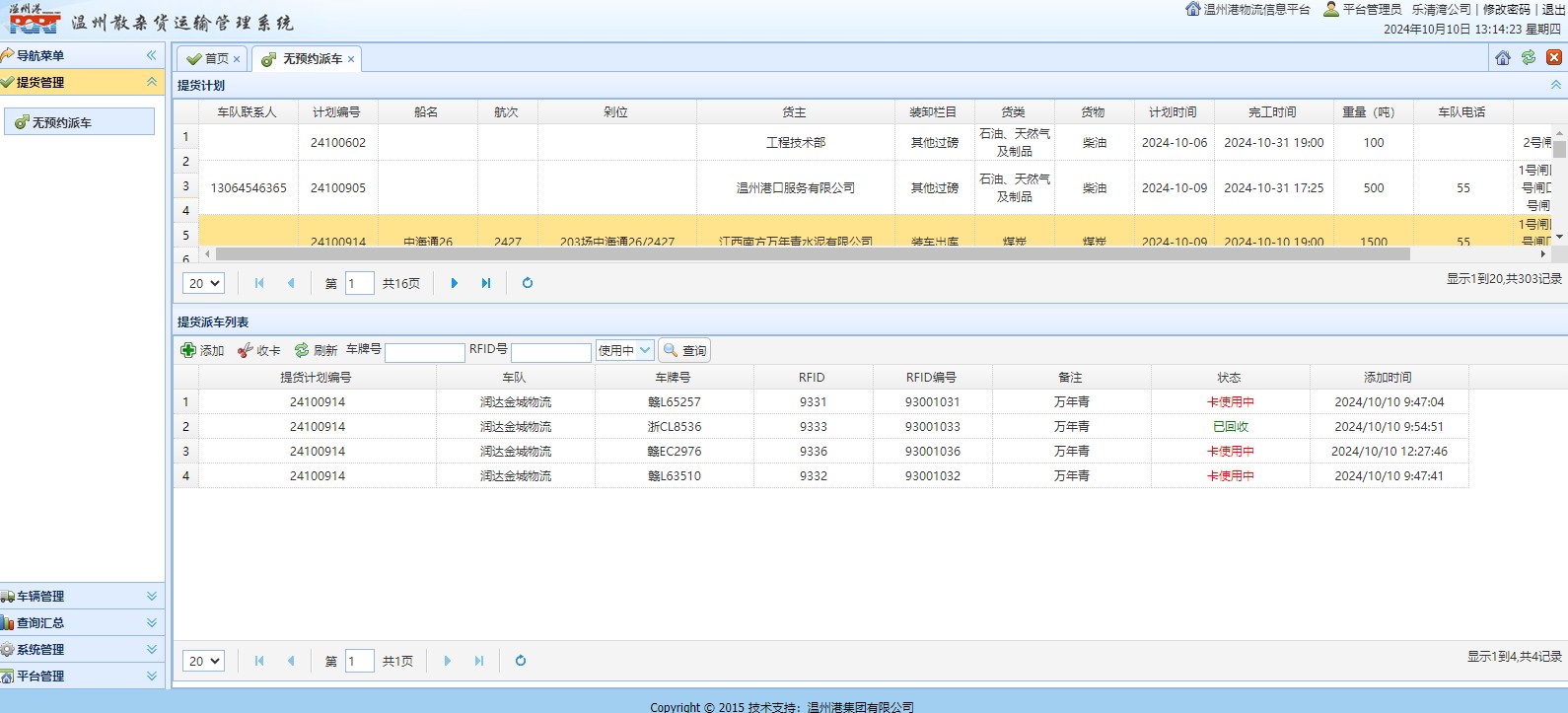Click the 查询 search button
This screenshot has height=713, width=1568.
(684, 351)
